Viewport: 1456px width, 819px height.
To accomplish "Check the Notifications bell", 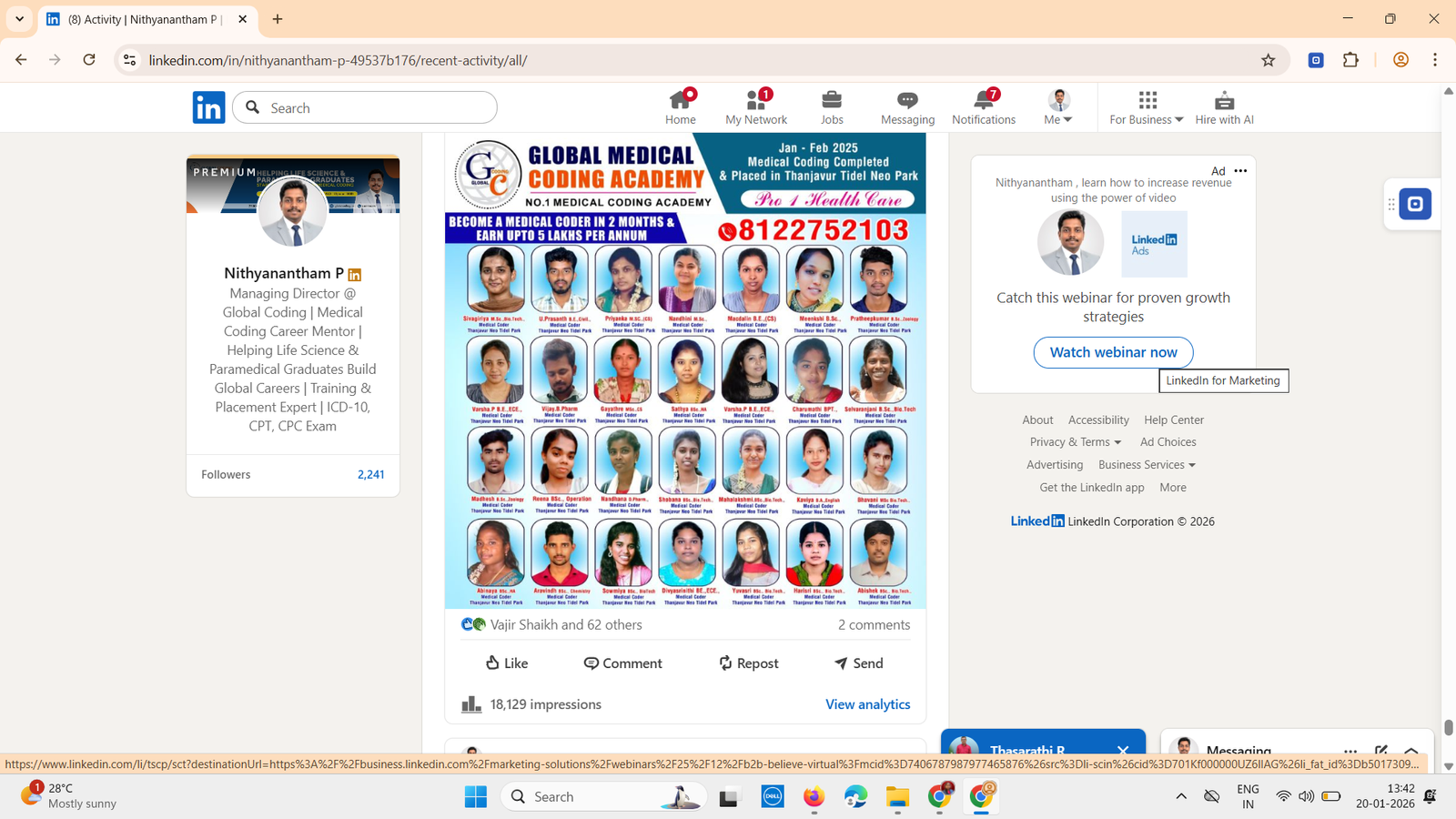I will (983, 100).
